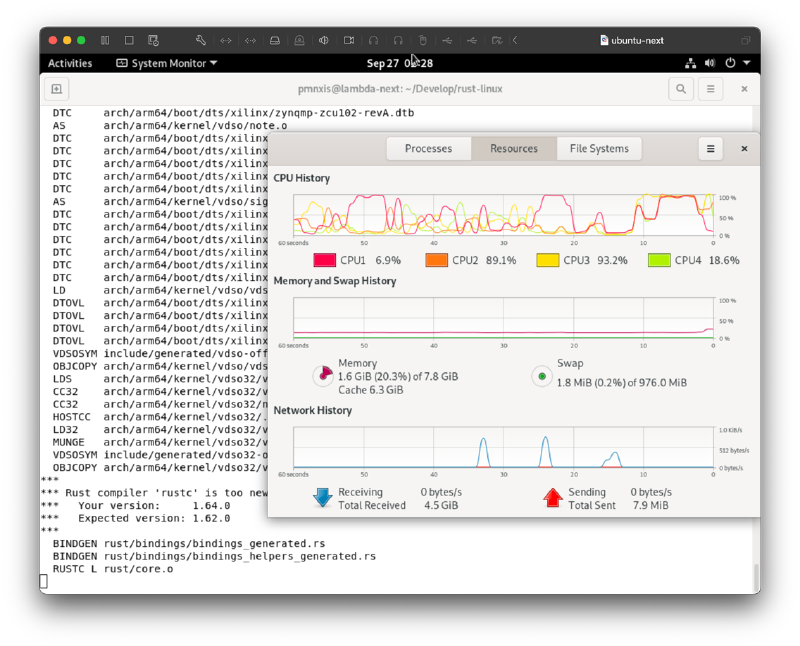Open Activities in the Ubuntu top bar
The height and width of the screenshot is (646, 800).
pyautogui.click(x=70, y=62)
